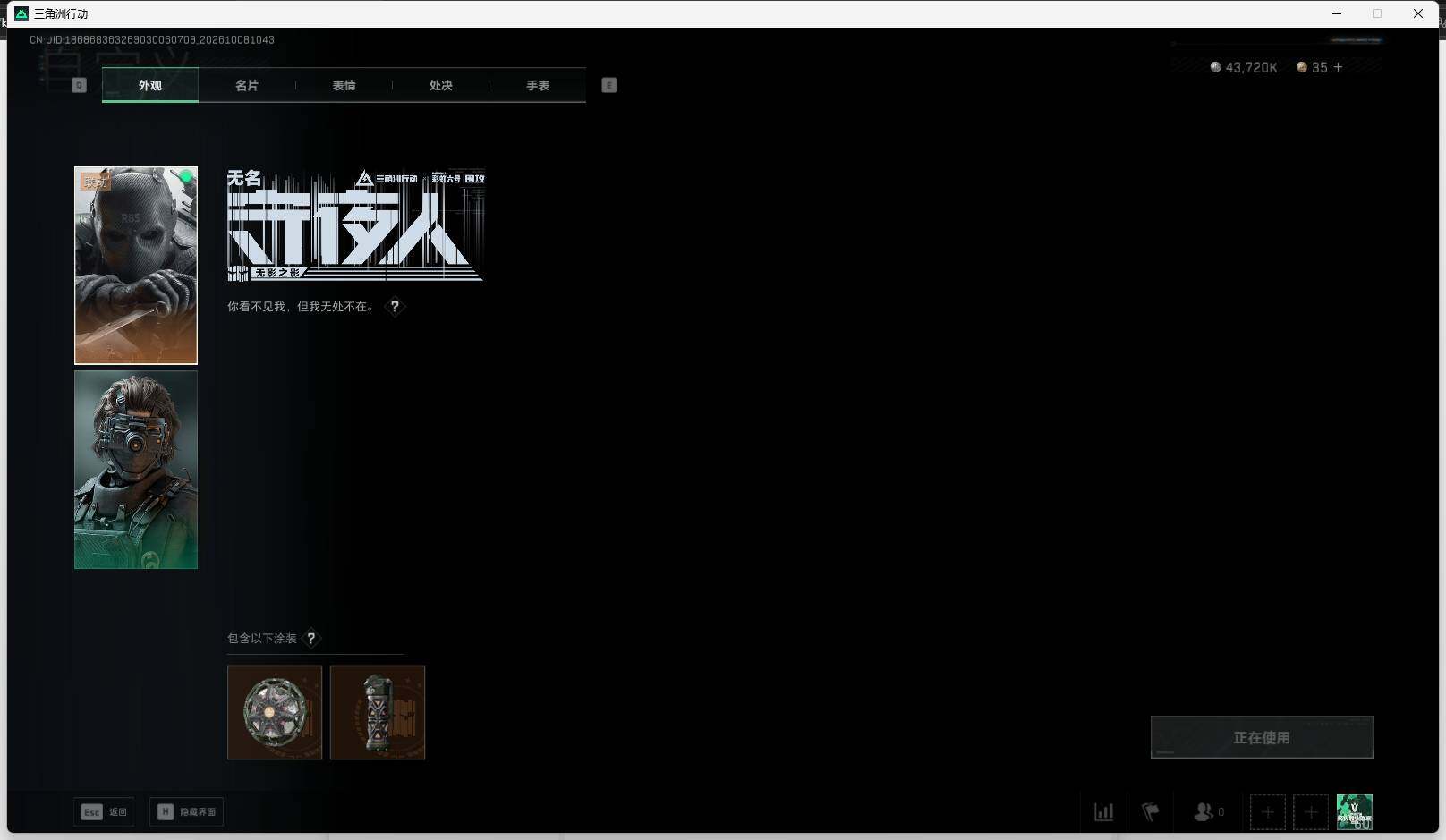
Task: Open help icon next to 包含以下涂装
Action: [x=311, y=639]
